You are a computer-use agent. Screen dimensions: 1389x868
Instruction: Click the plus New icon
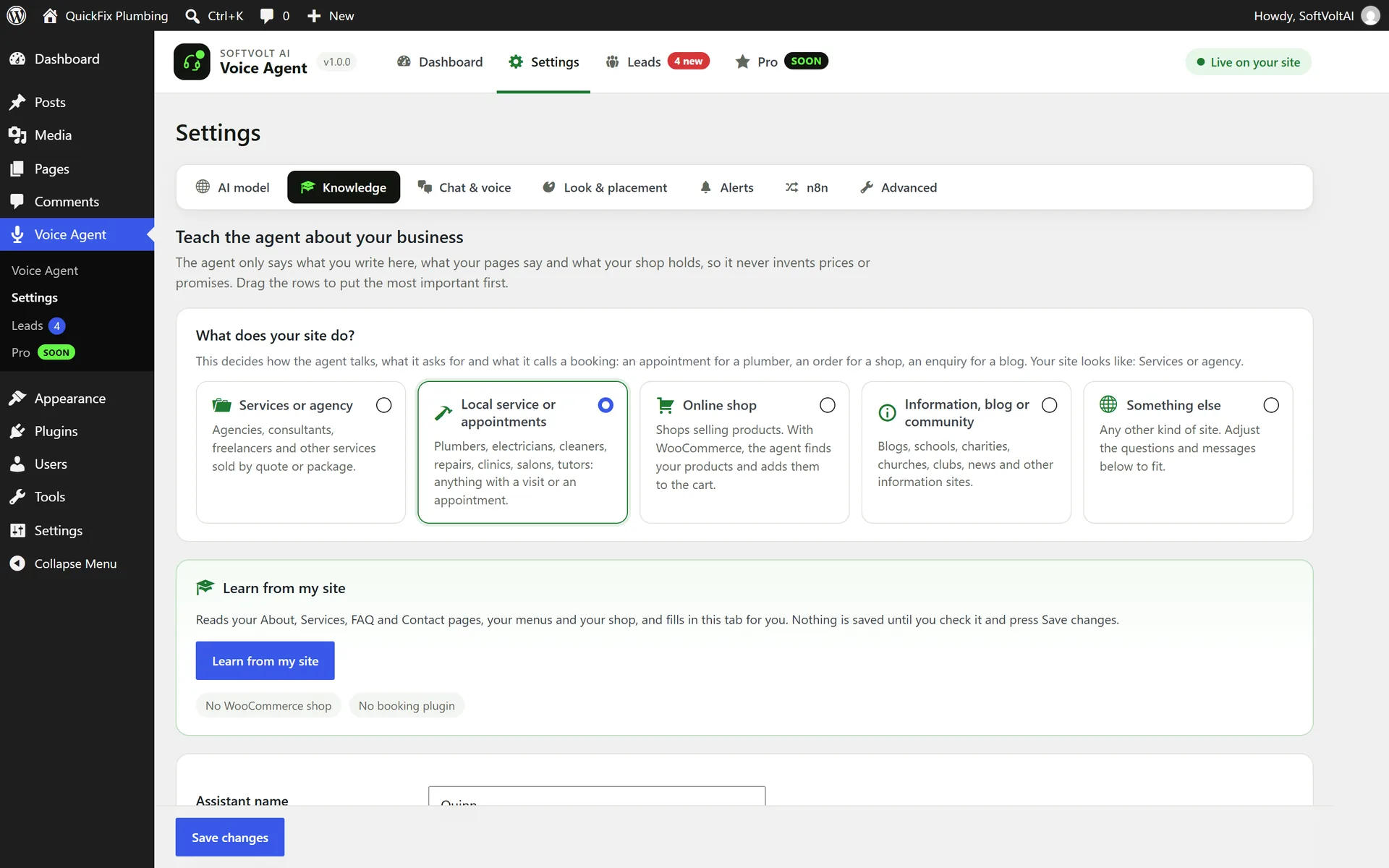point(314,16)
